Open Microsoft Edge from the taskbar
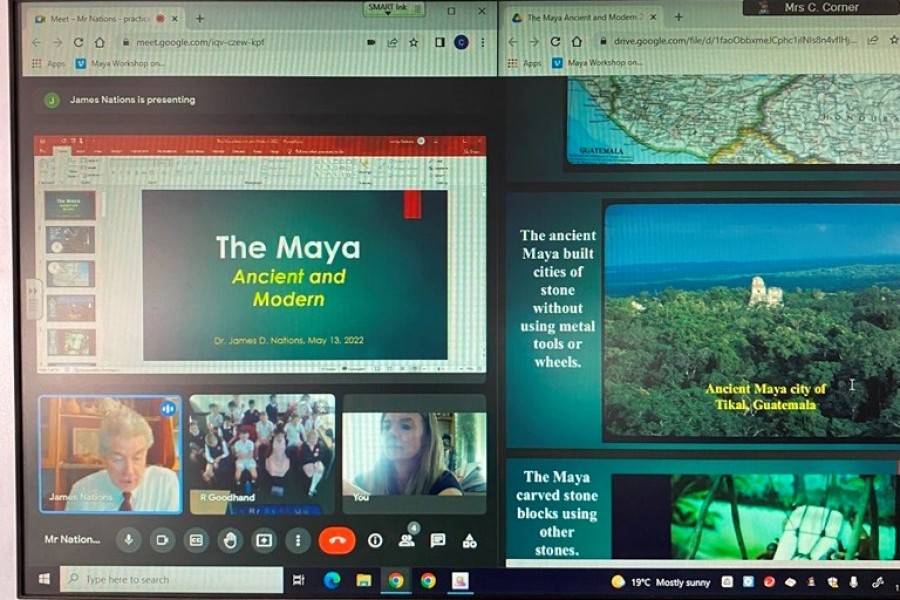 (331, 580)
